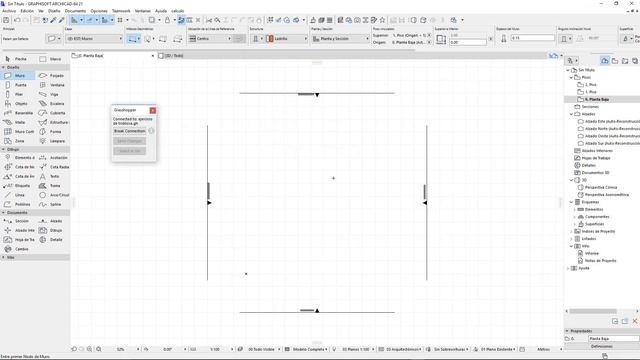Image resolution: width=640 pixels, height=360 pixels.
Task: Open the Archivo menu
Action: coord(9,11)
